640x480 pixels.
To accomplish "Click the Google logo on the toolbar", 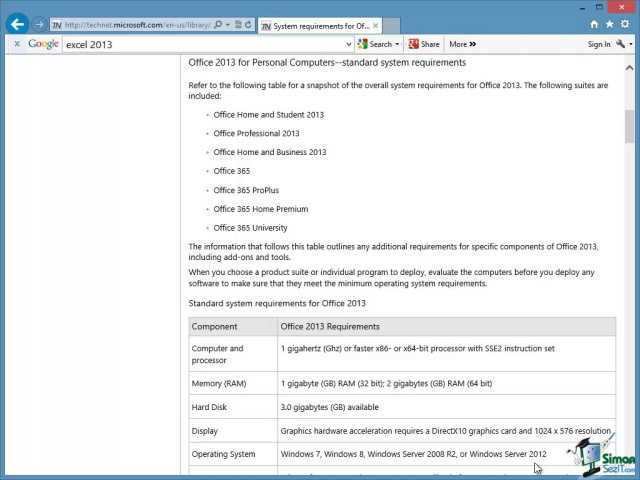I will click(x=43, y=44).
